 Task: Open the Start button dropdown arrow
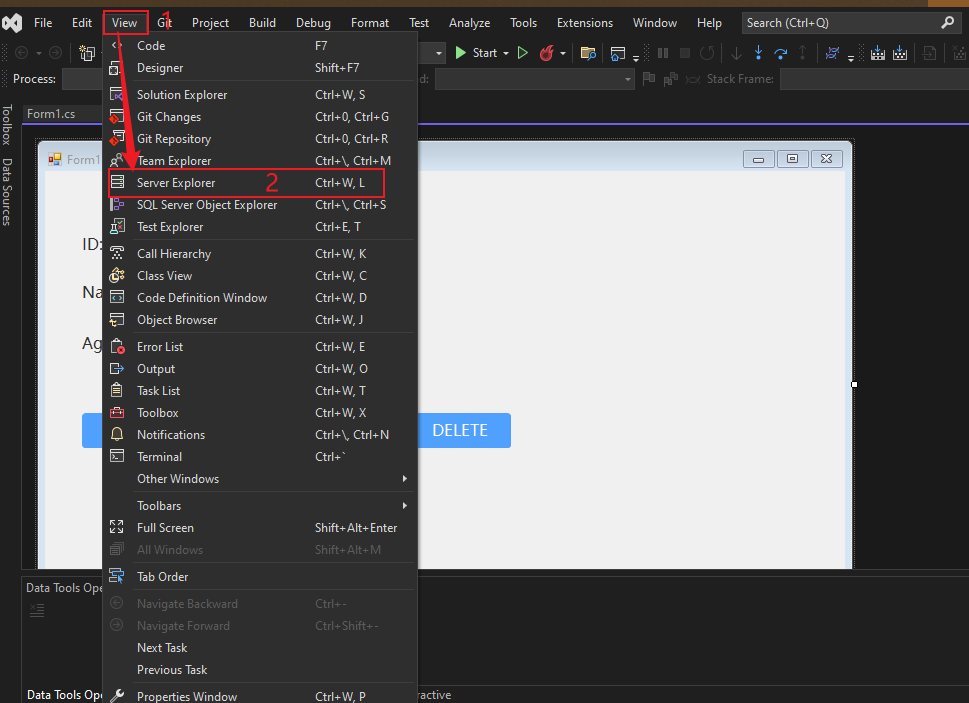tap(506, 53)
